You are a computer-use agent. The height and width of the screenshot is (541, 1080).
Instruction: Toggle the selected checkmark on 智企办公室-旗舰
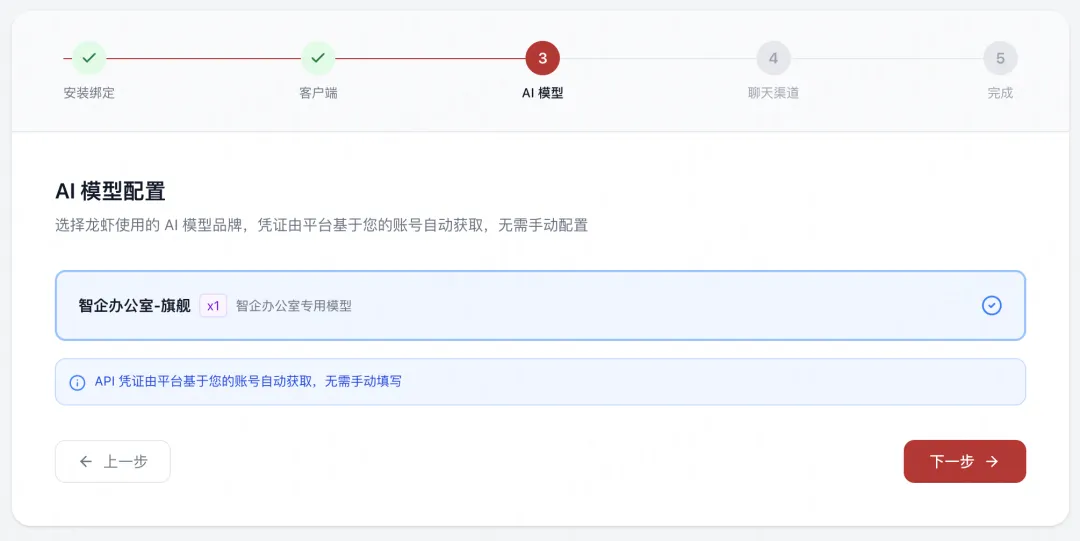coord(991,305)
